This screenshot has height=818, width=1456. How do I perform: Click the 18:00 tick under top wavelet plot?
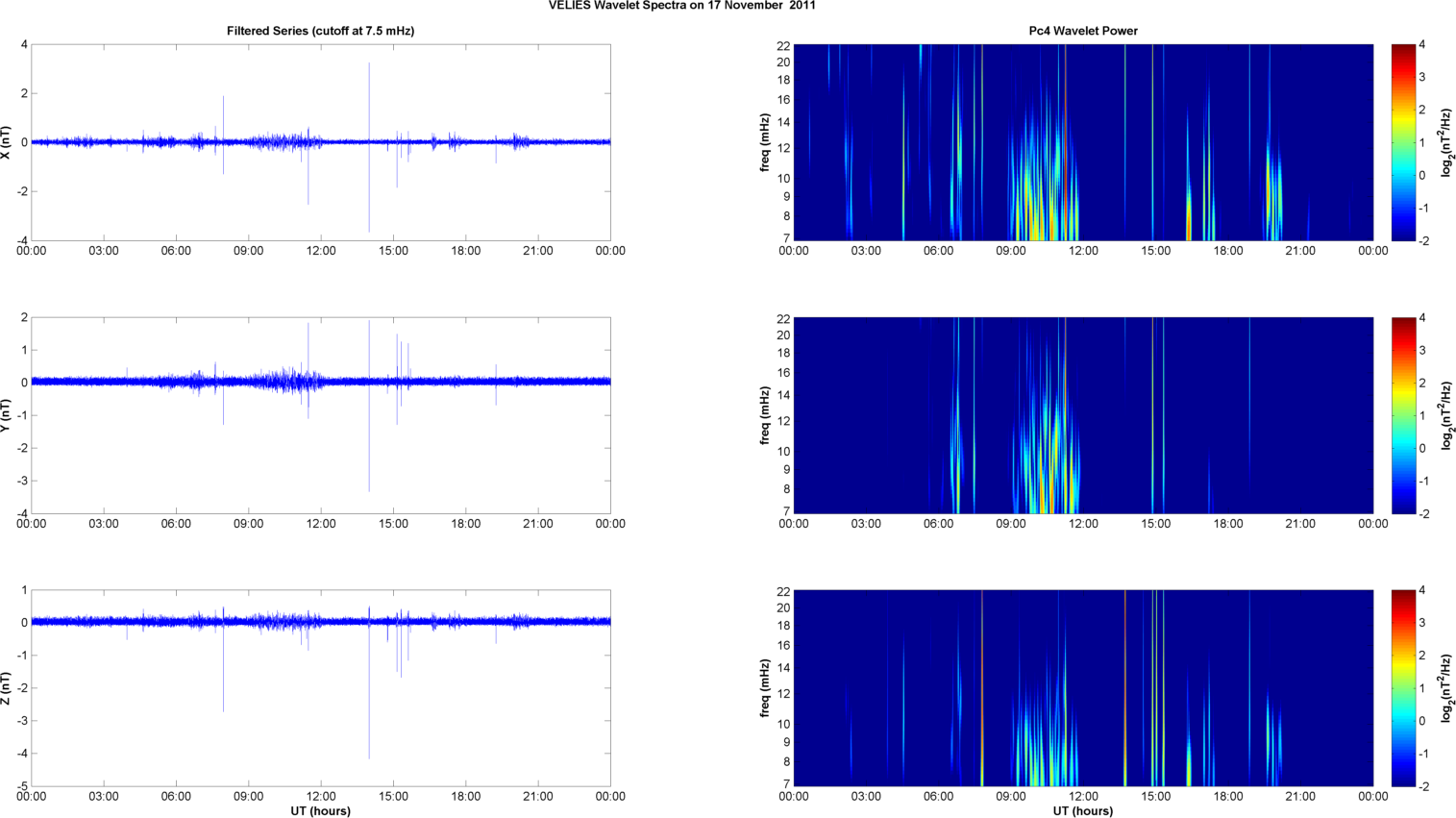(x=1228, y=251)
